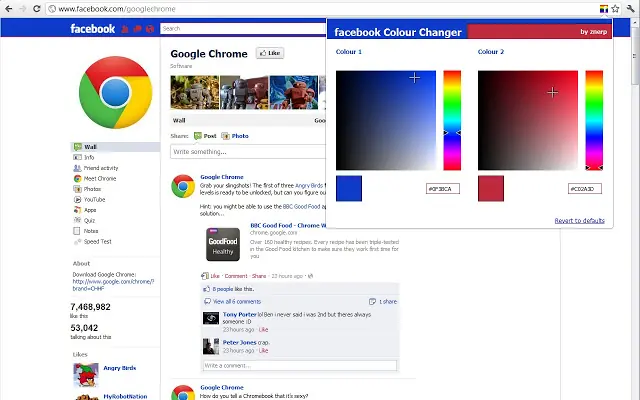
Task: Click the Meet Chrome icon in sidebar
Action: point(78,178)
